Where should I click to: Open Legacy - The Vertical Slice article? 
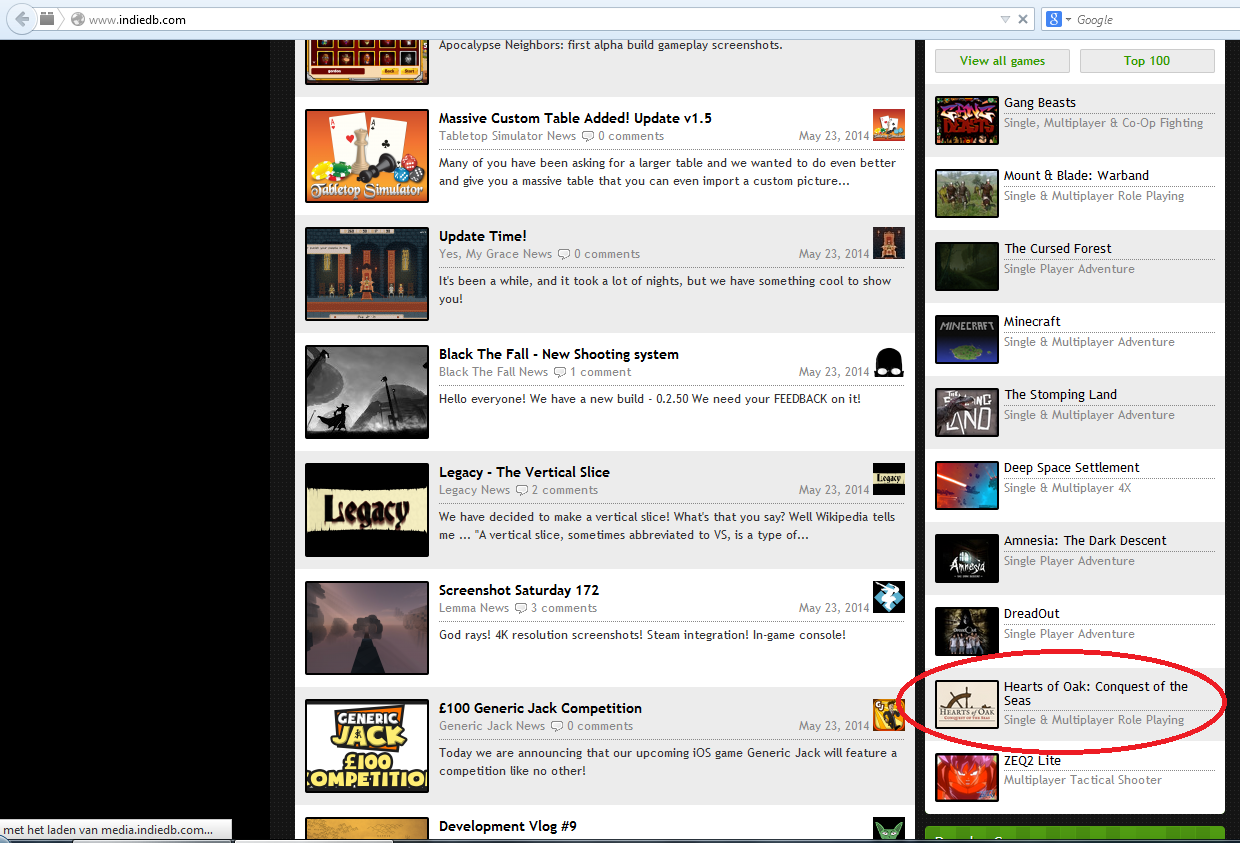(x=524, y=472)
